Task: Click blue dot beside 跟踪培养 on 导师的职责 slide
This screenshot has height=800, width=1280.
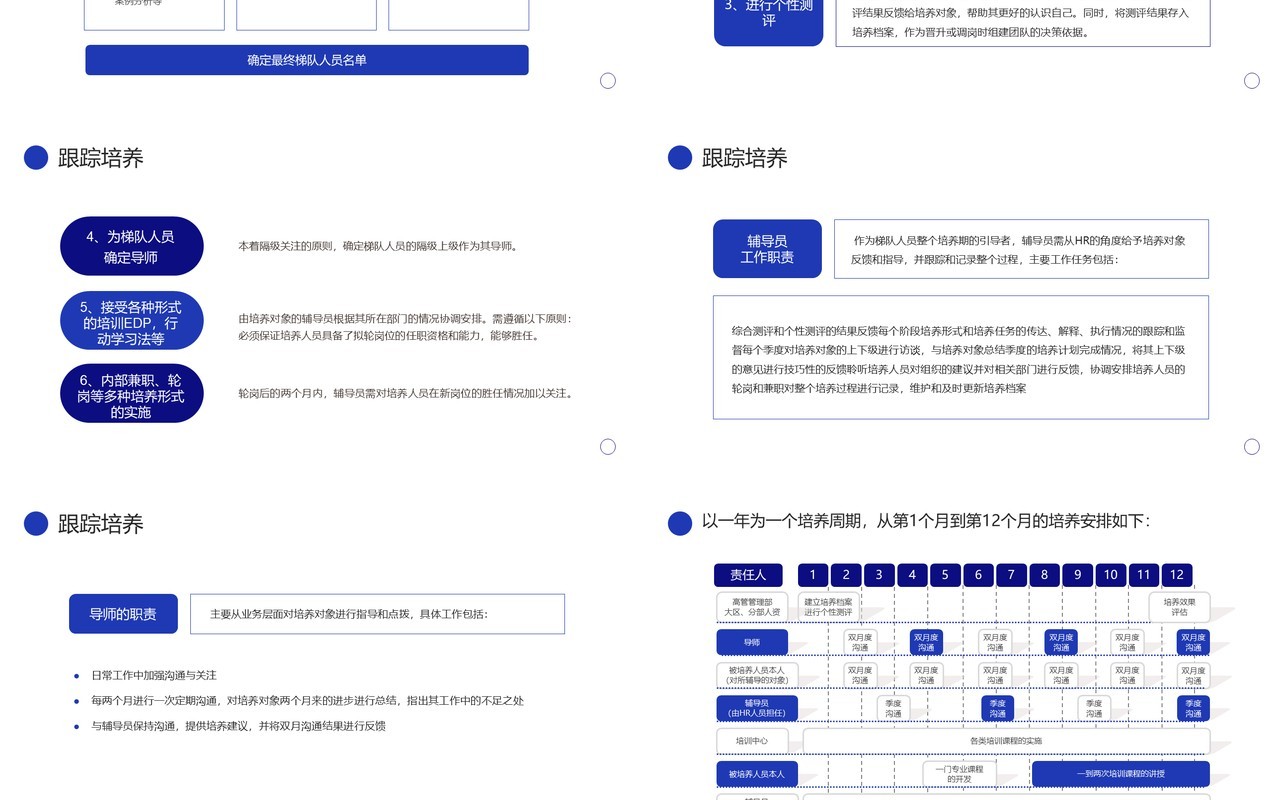Action: point(36,524)
